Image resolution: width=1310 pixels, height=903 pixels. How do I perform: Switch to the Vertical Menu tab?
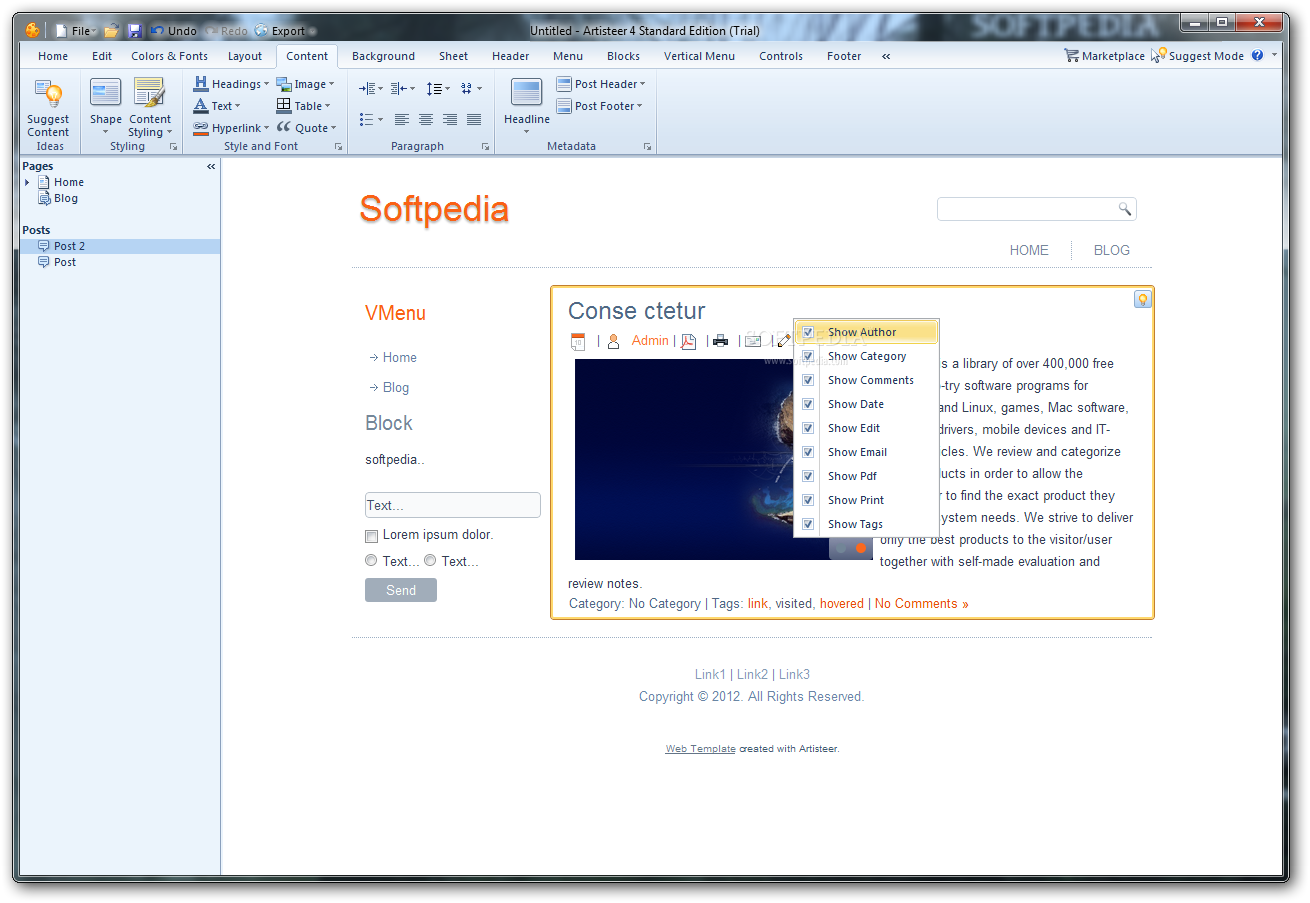tap(699, 56)
